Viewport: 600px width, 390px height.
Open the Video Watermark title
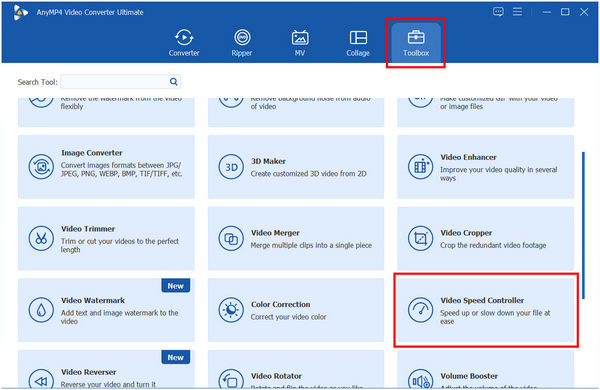(x=93, y=300)
